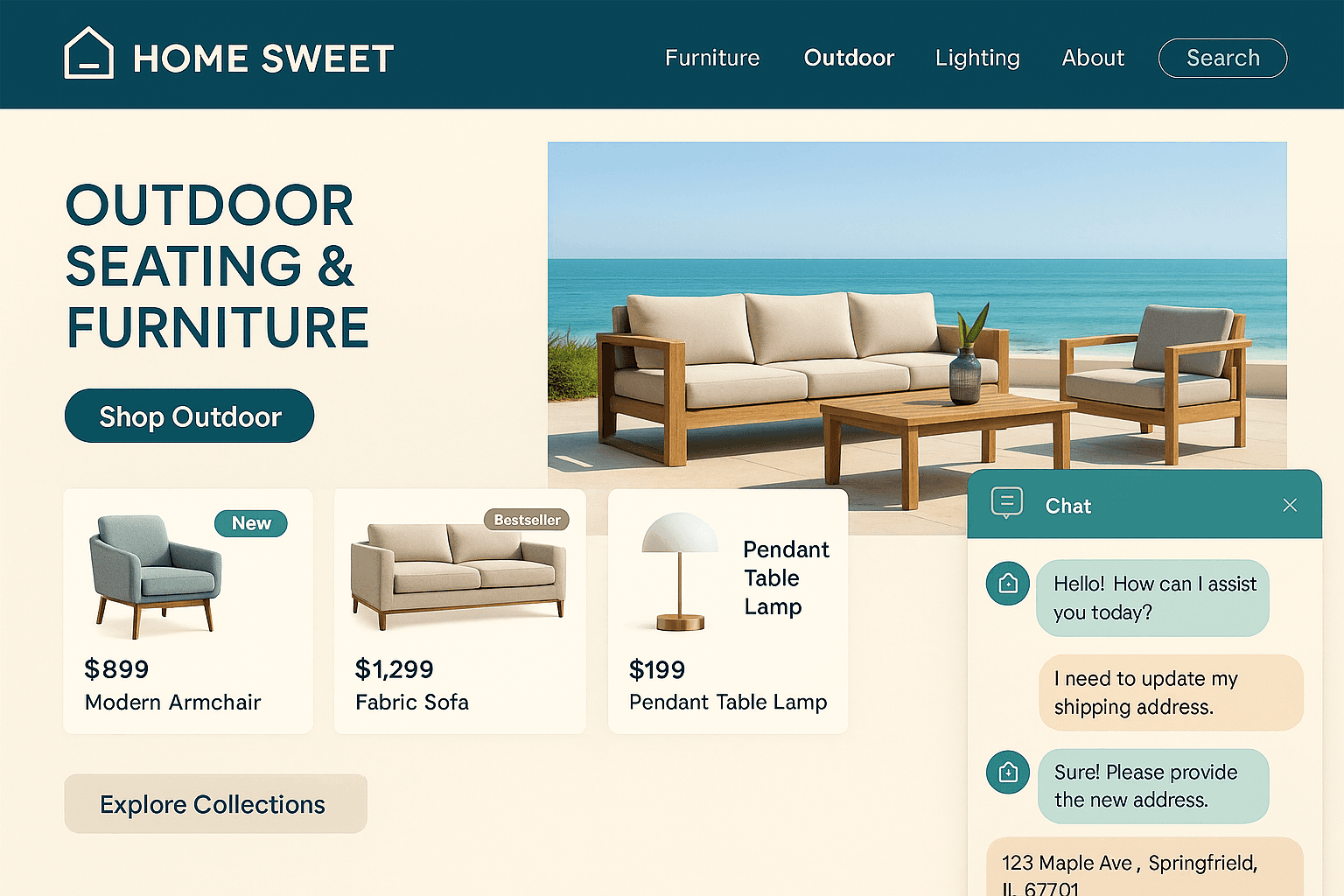
Task: Close the chat panel with the X
Action: (x=1289, y=505)
